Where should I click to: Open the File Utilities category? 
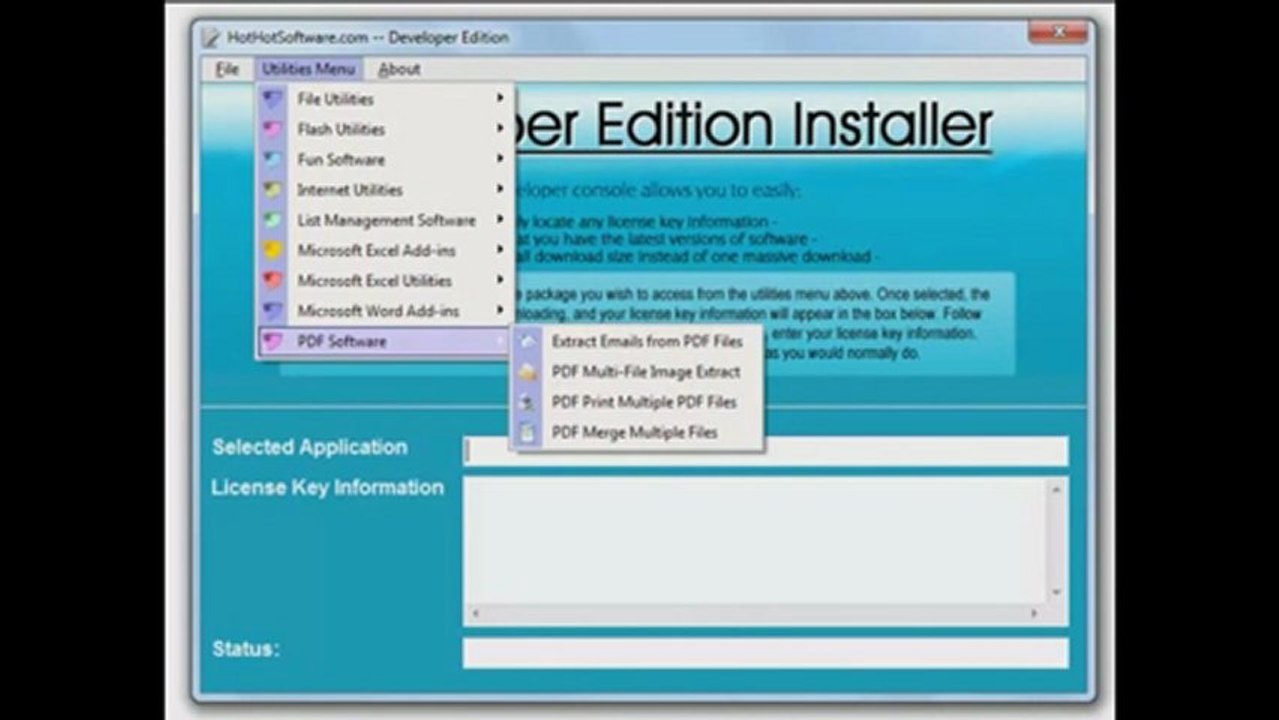[x=385, y=99]
